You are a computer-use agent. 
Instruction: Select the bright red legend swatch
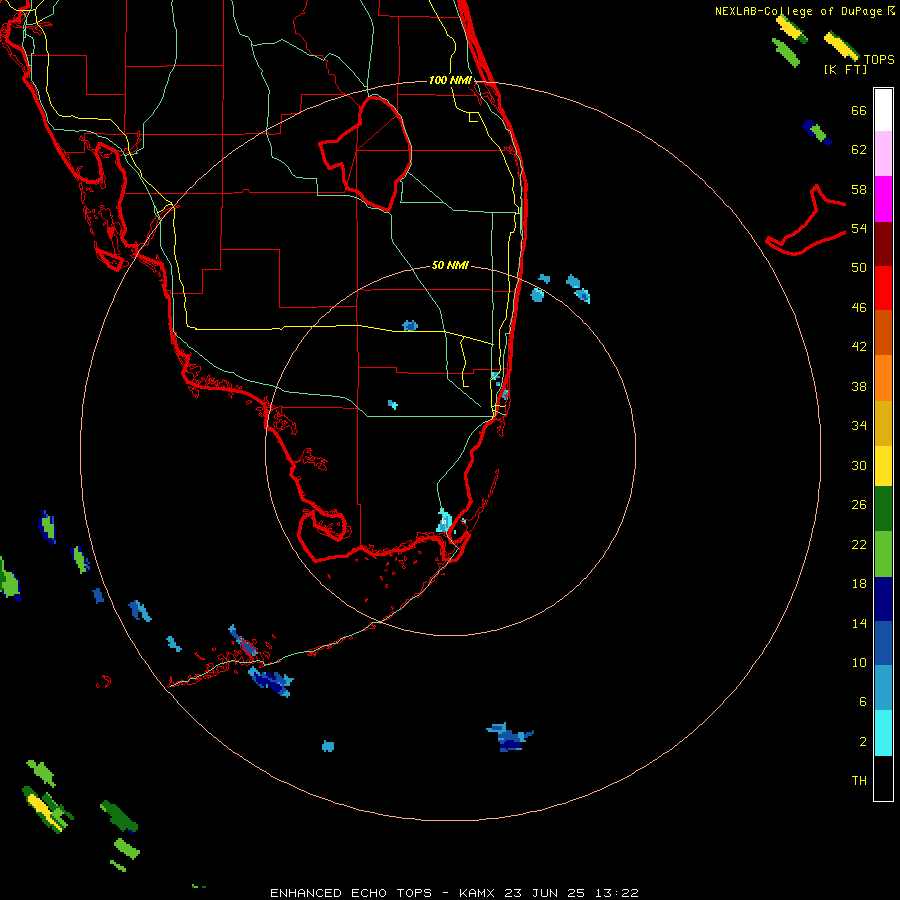(x=883, y=288)
